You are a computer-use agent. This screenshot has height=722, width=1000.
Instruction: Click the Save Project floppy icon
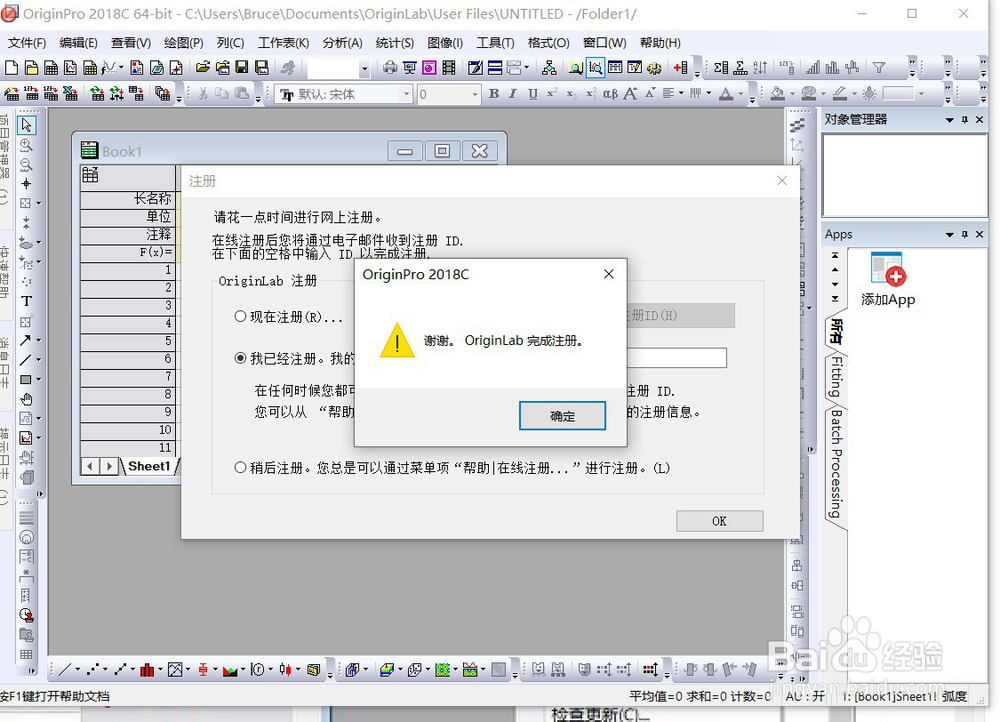click(242, 68)
